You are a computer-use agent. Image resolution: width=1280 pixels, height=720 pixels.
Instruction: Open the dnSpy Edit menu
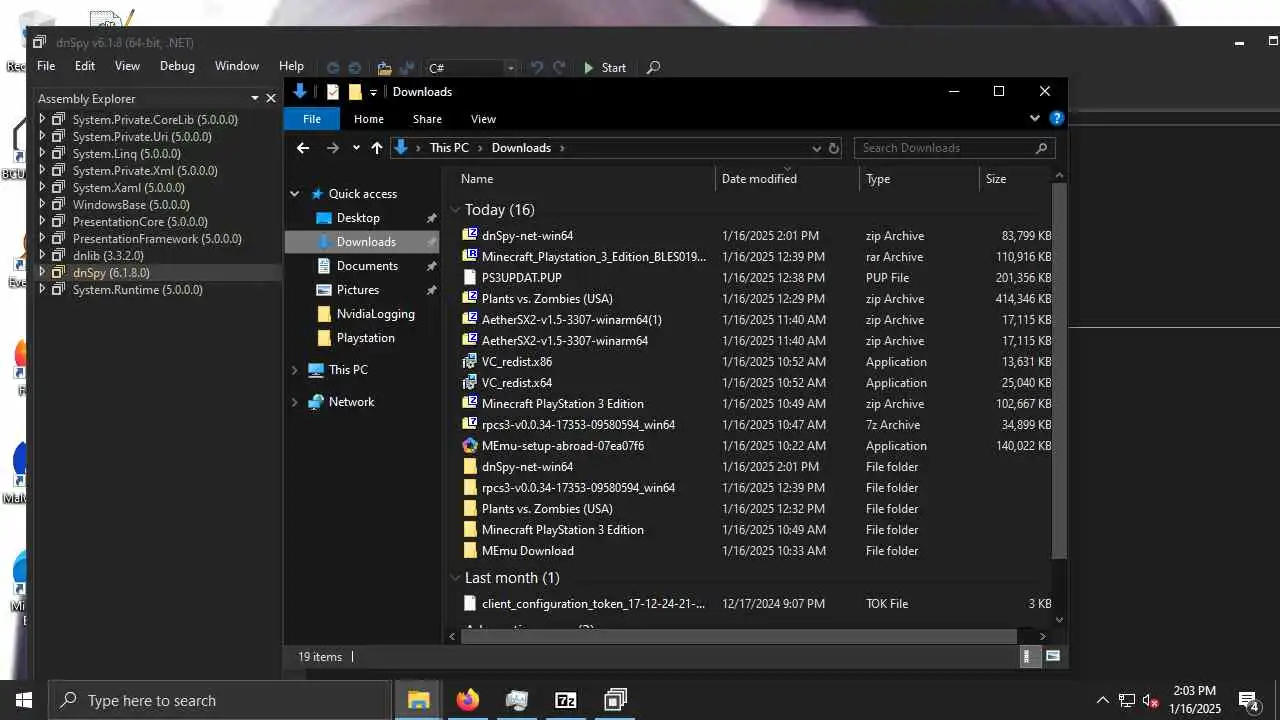(x=85, y=66)
